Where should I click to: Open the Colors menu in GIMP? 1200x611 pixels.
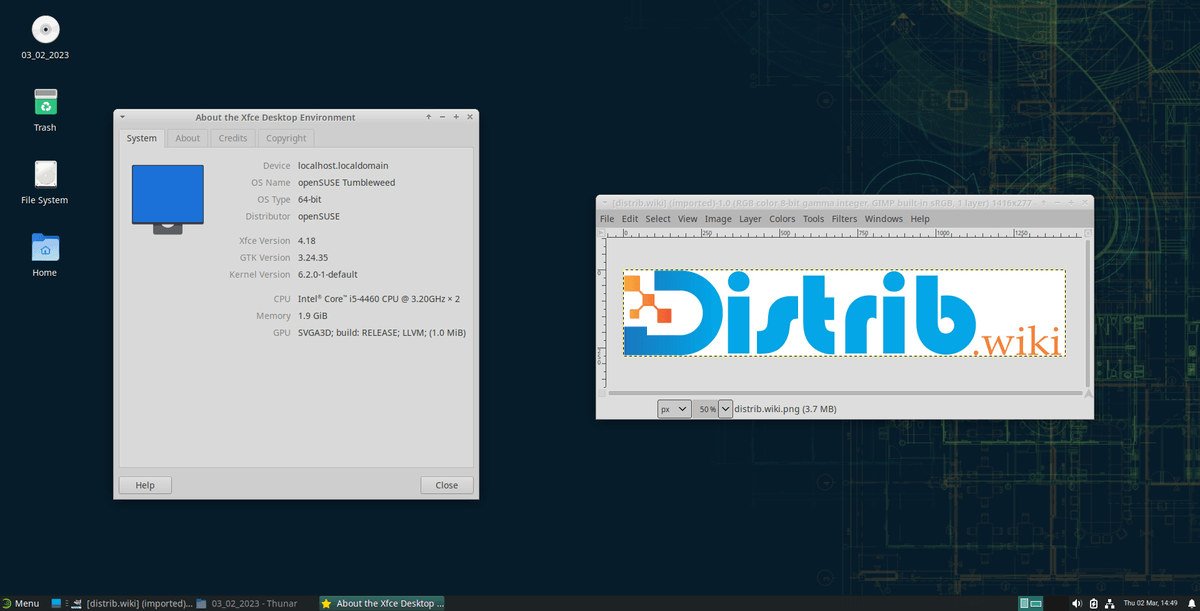pyautogui.click(x=782, y=219)
